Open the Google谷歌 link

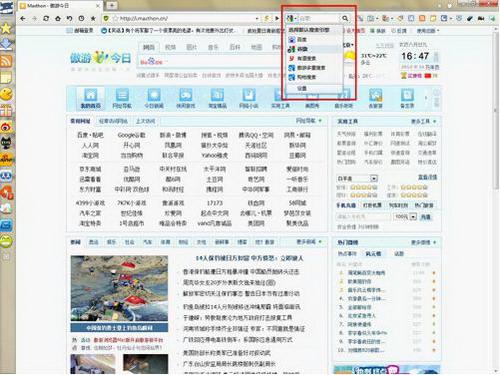tap(131, 135)
